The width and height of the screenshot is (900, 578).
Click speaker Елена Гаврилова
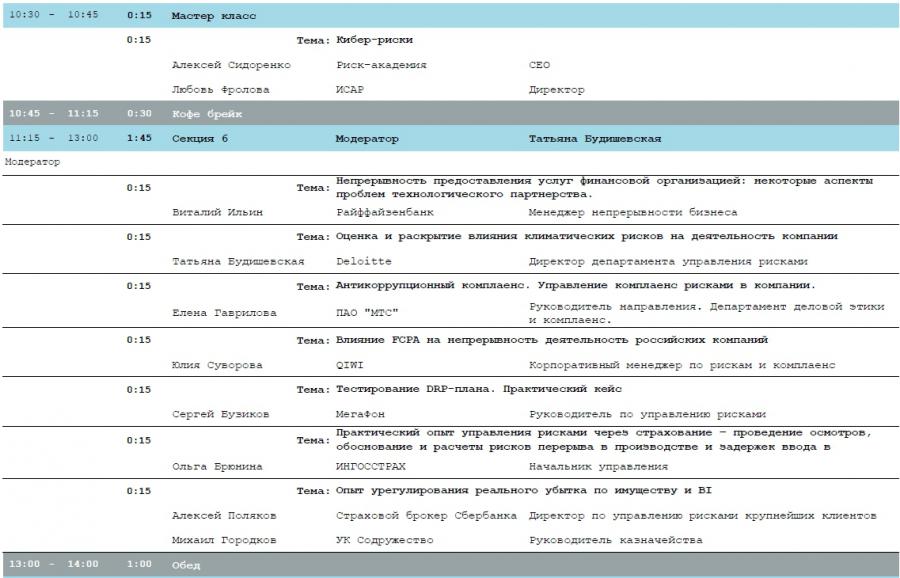[x=224, y=313]
